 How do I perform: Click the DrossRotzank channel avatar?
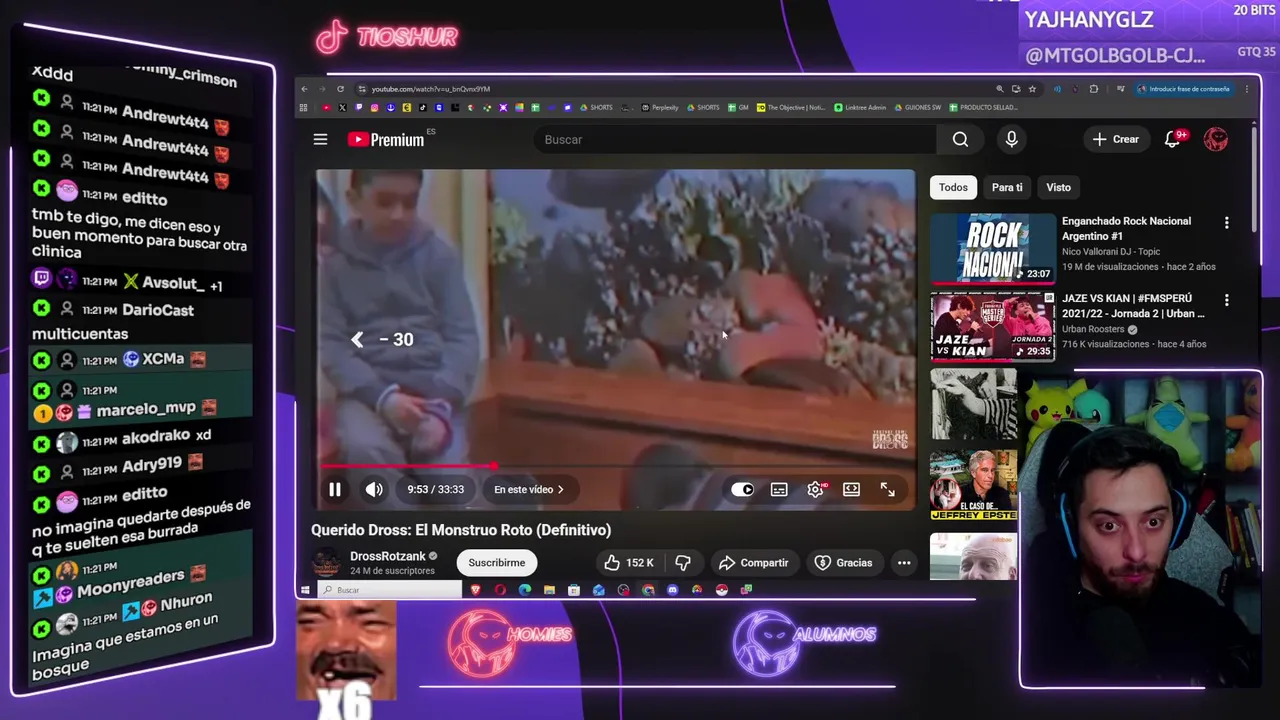(x=325, y=563)
